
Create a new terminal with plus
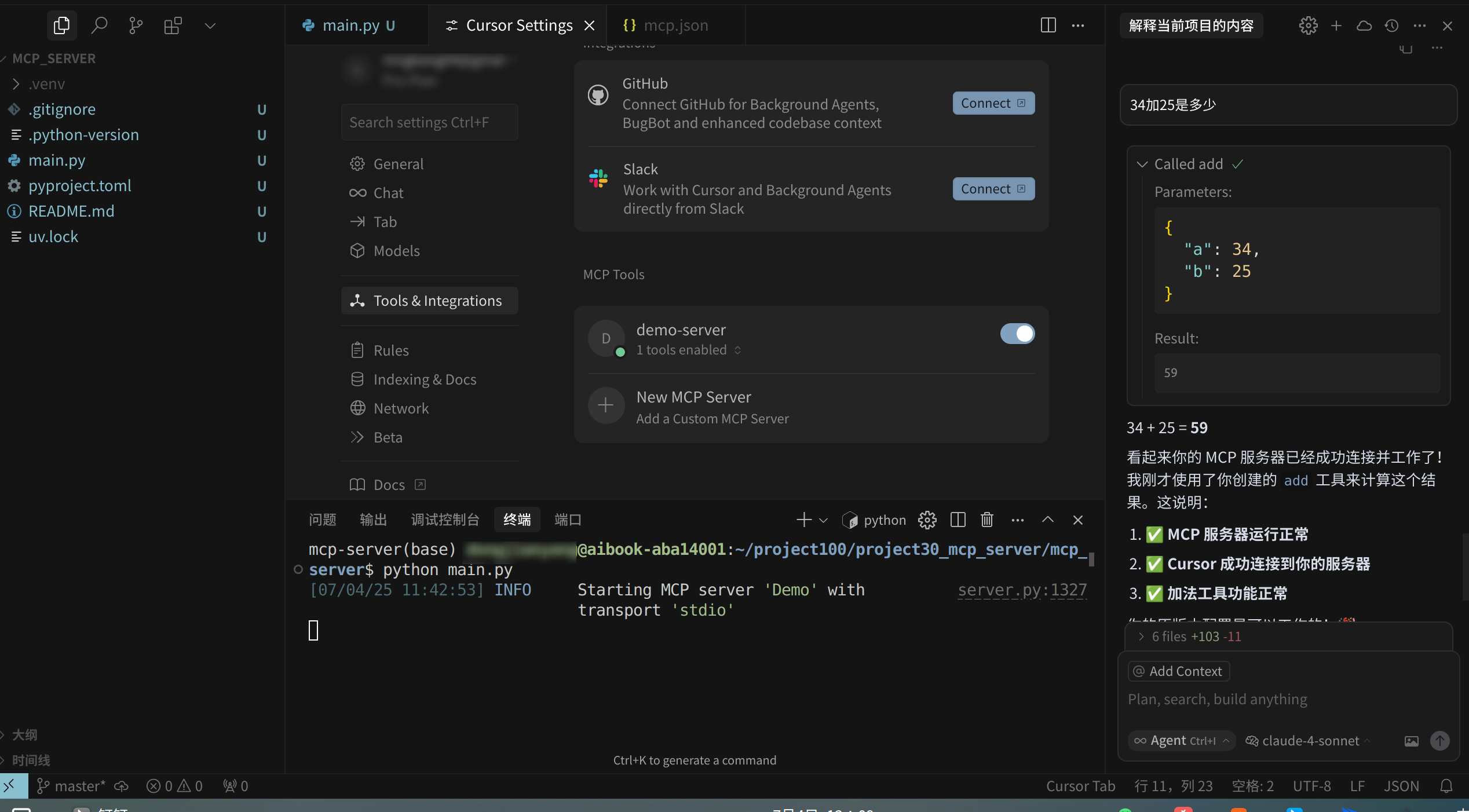click(804, 520)
